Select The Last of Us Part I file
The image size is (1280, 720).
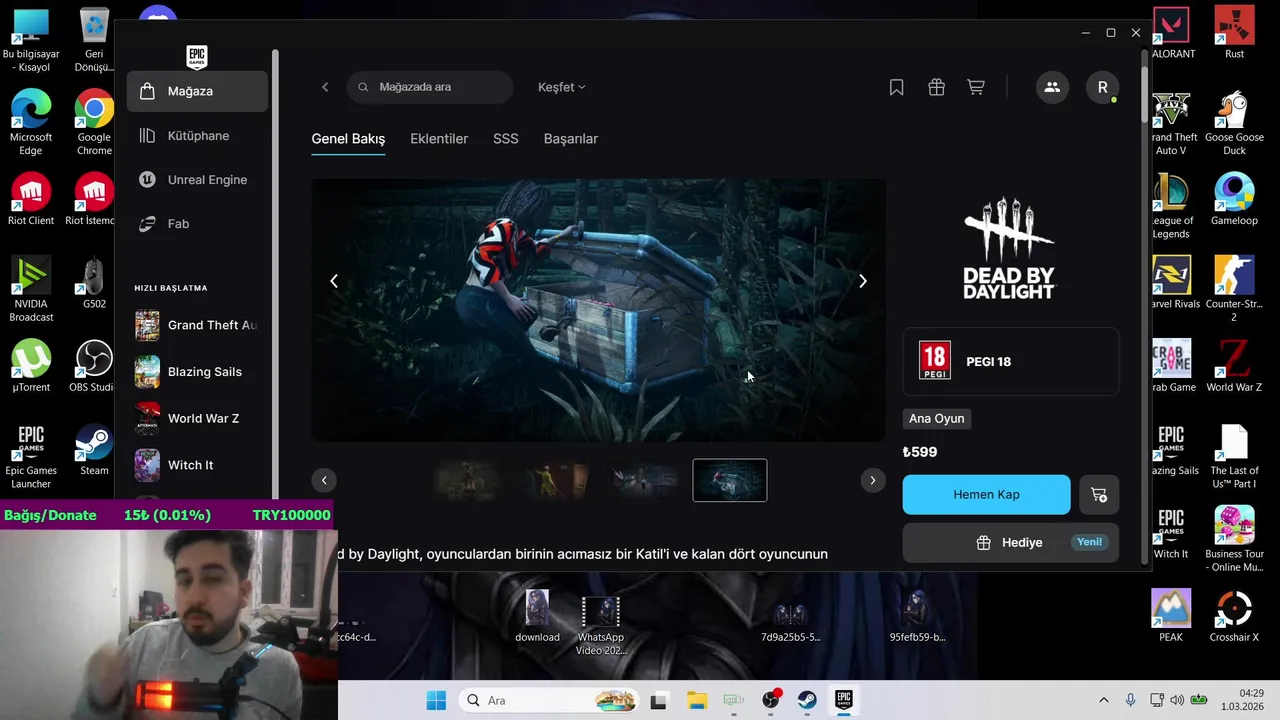(1234, 457)
